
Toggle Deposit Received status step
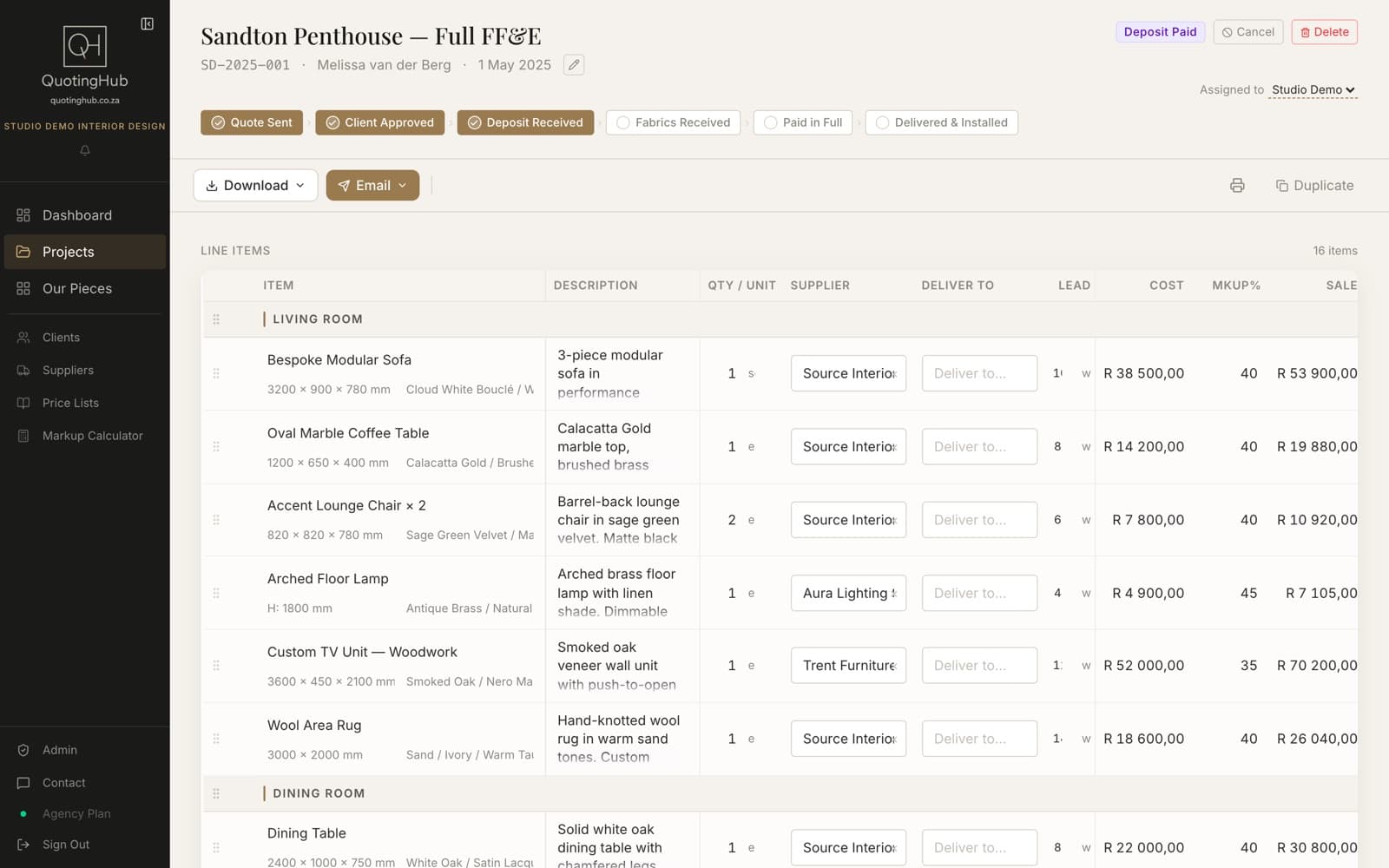[x=525, y=122]
